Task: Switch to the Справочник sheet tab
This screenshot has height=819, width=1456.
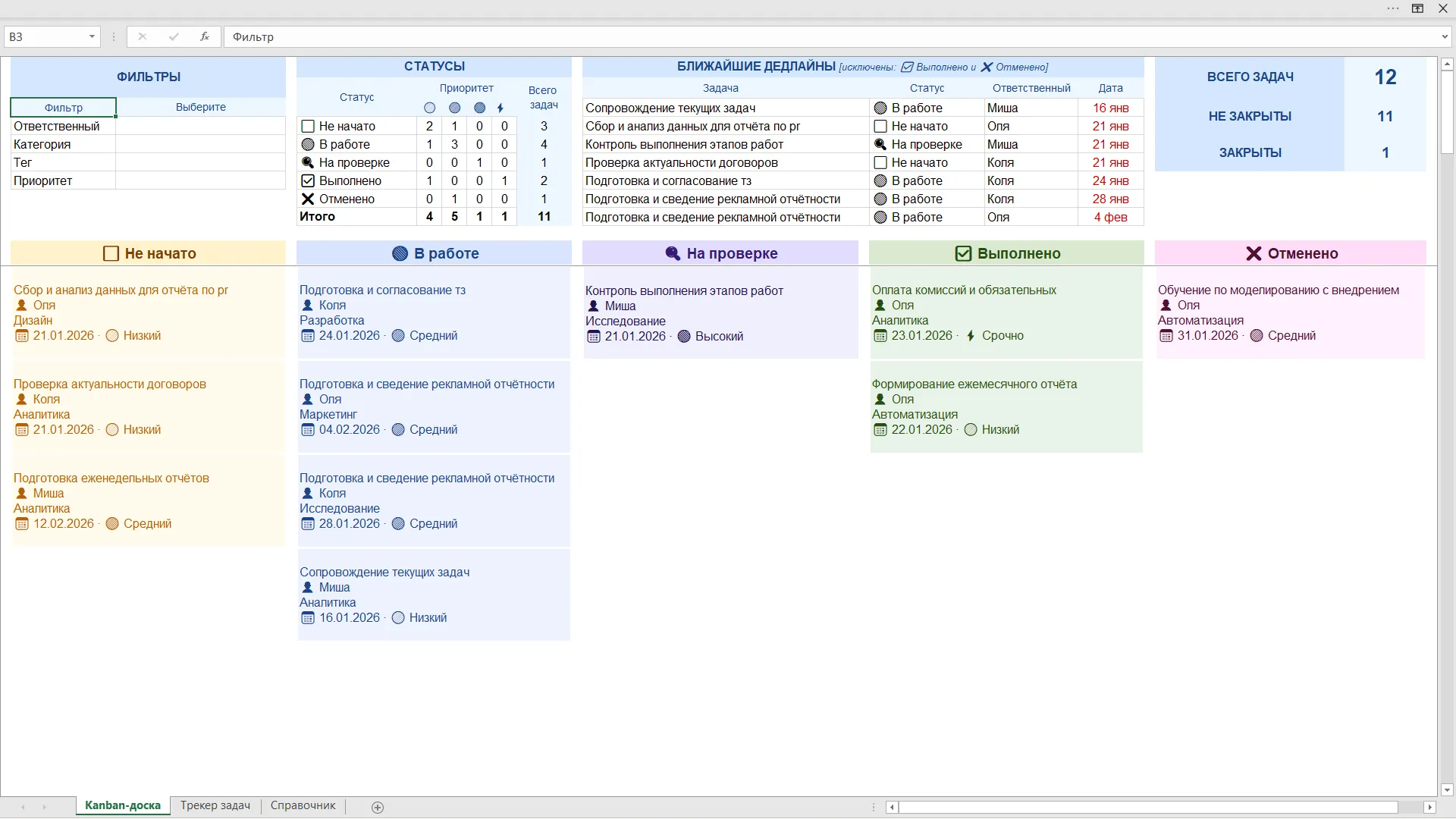Action: [x=303, y=806]
